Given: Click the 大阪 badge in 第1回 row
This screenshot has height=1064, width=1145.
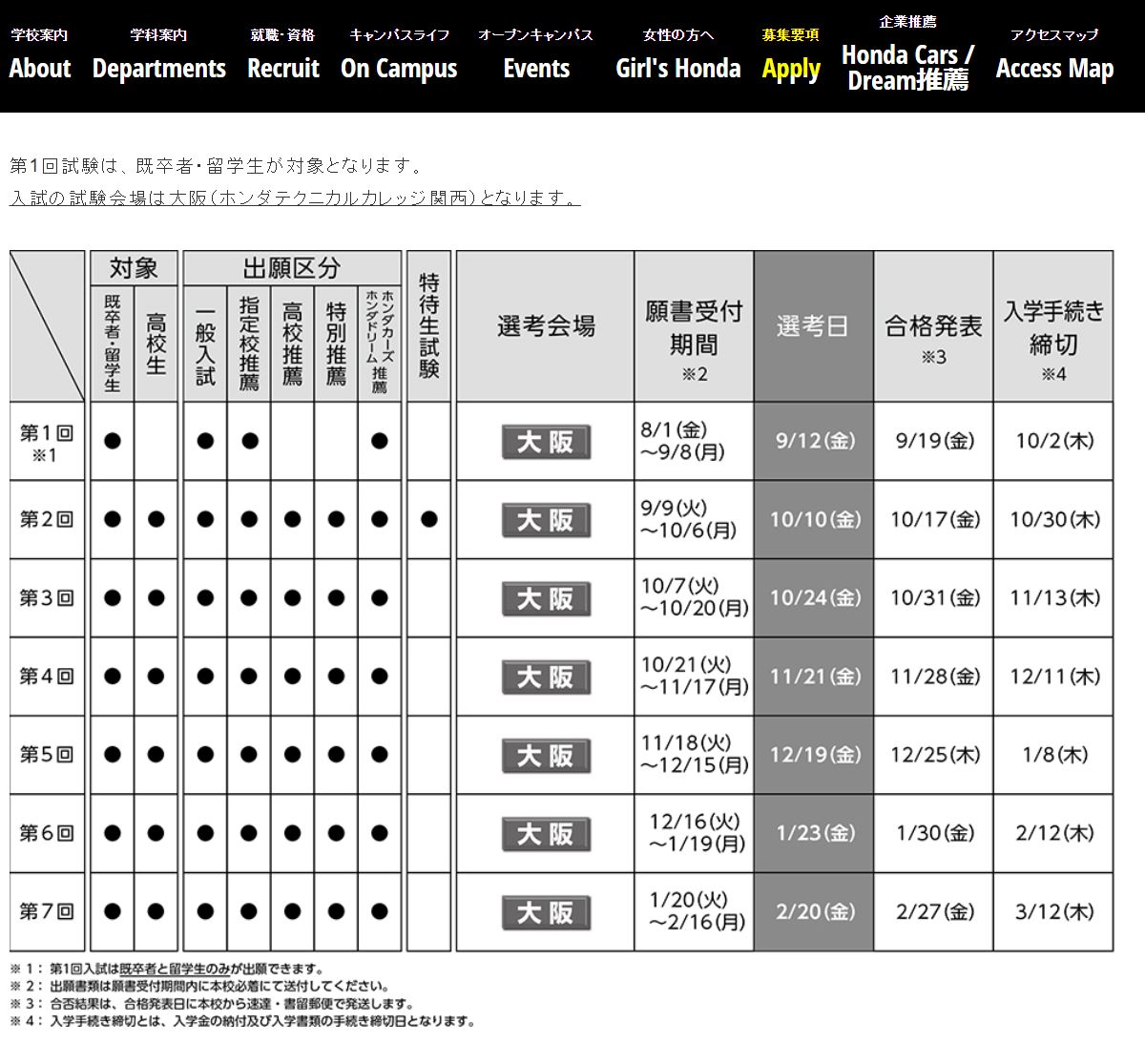Looking at the screenshot, I should (x=546, y=442).
